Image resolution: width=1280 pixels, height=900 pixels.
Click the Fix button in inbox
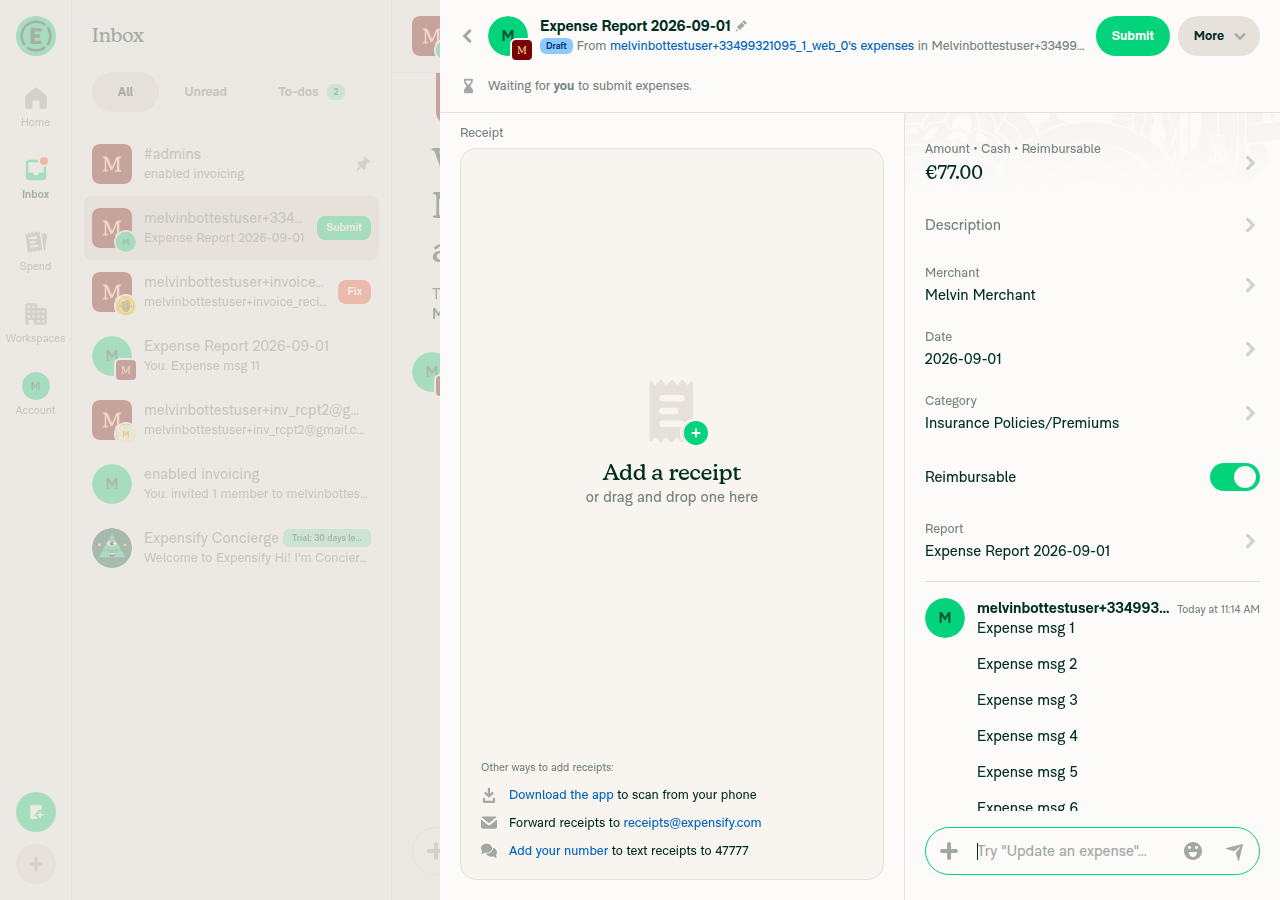tap(354, 292)
